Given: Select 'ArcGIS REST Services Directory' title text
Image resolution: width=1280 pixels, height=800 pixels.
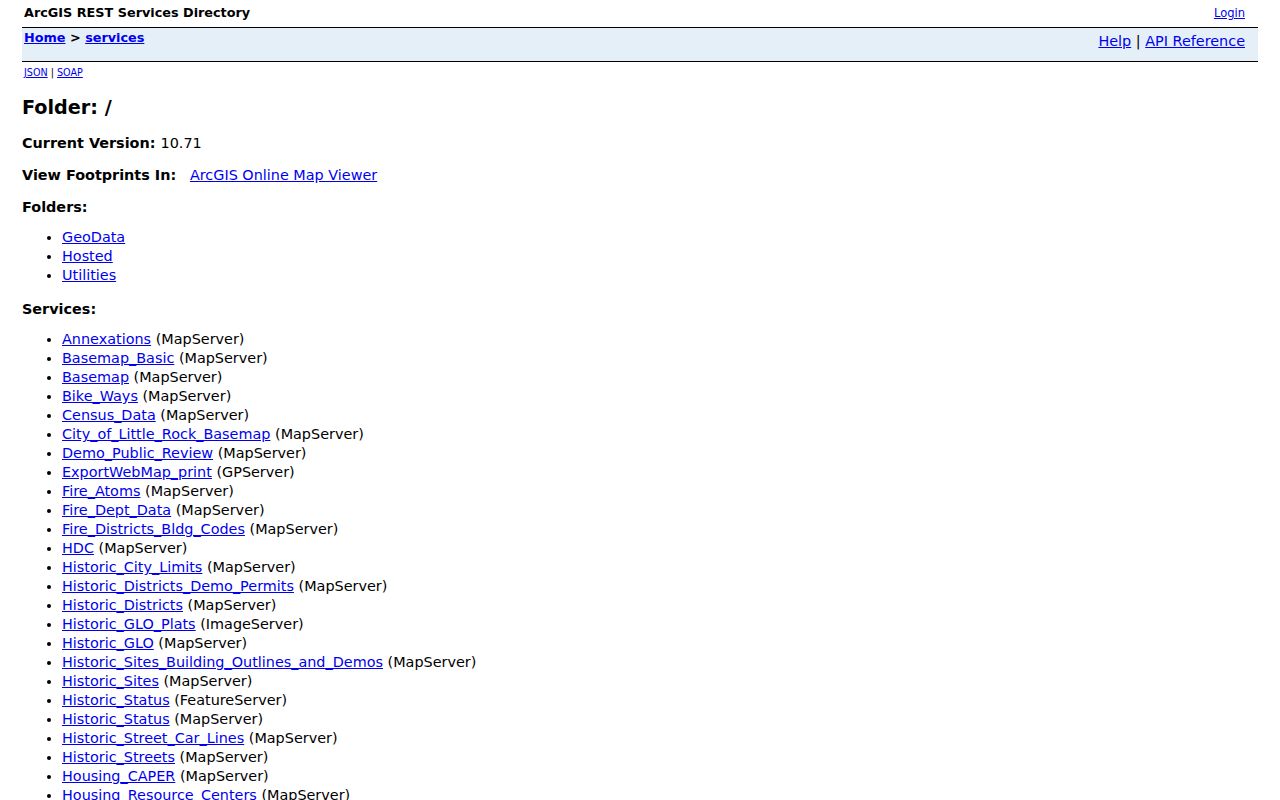Looking at the screenshot, I should 137,13.
